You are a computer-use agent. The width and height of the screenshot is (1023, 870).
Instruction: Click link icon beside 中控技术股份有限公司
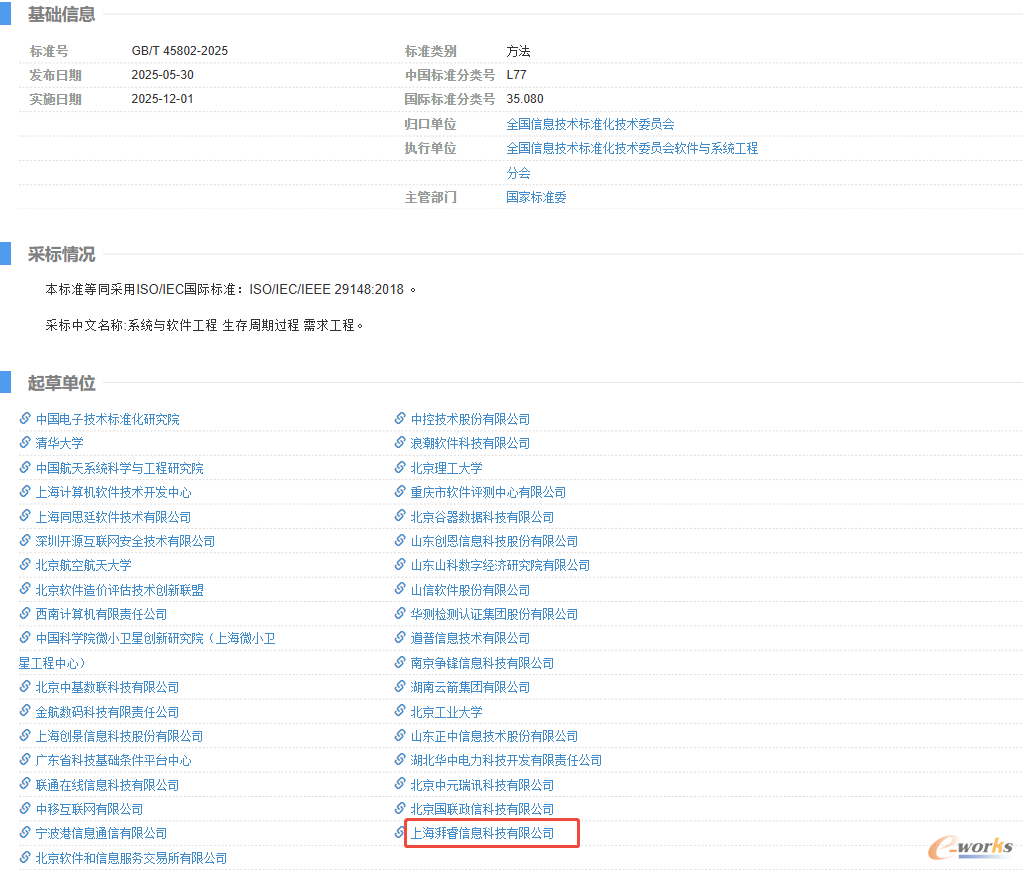tap(400, 418)
